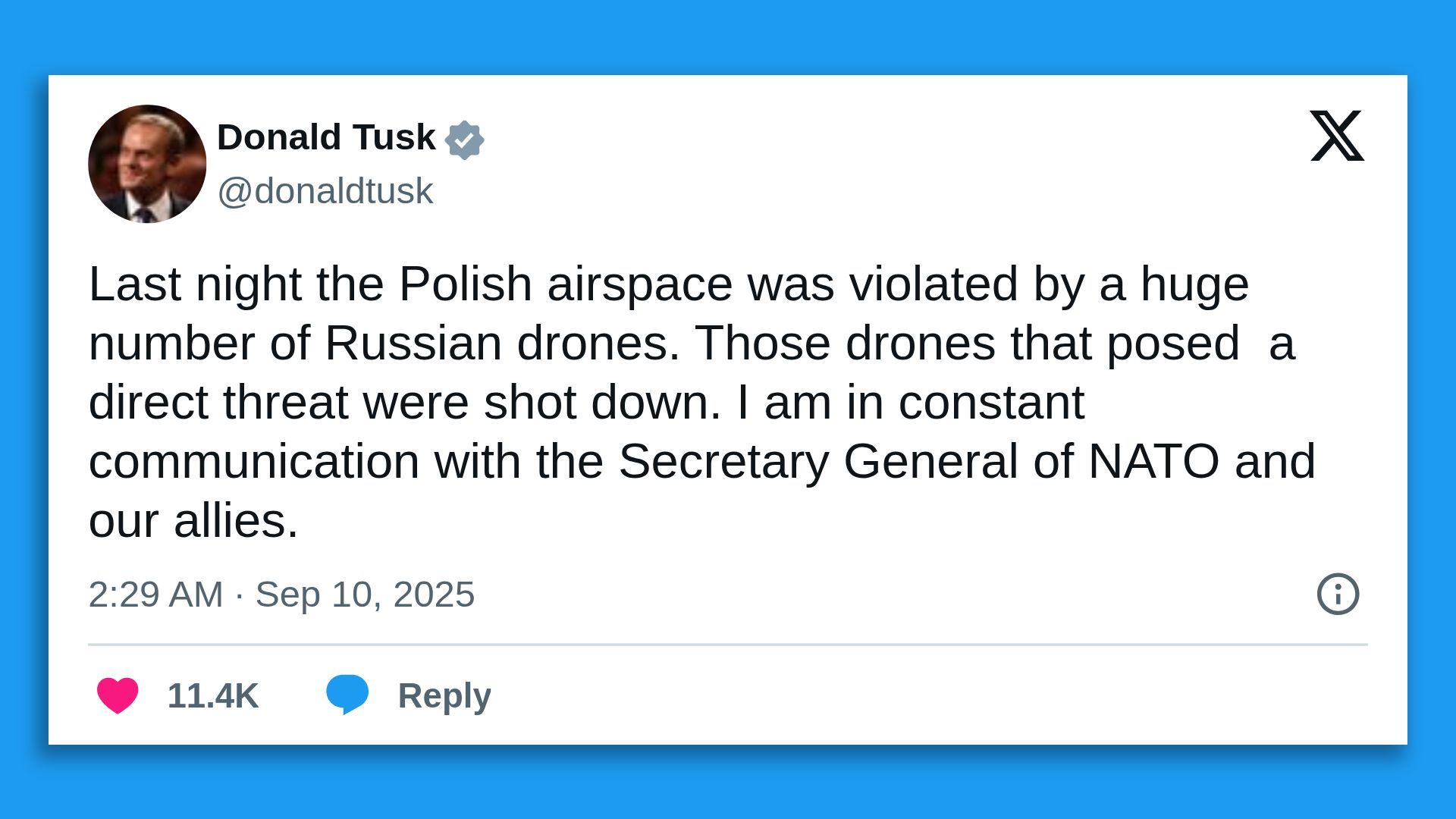Viewport: 1456px width, 819px height.
Task: Click the word 'communication' in the tweet
Action: (254, 461)
